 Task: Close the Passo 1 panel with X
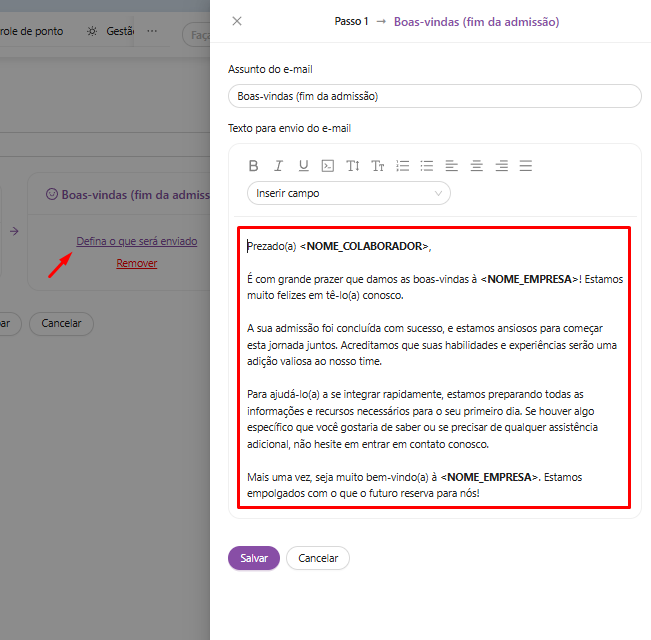[237, 21]
